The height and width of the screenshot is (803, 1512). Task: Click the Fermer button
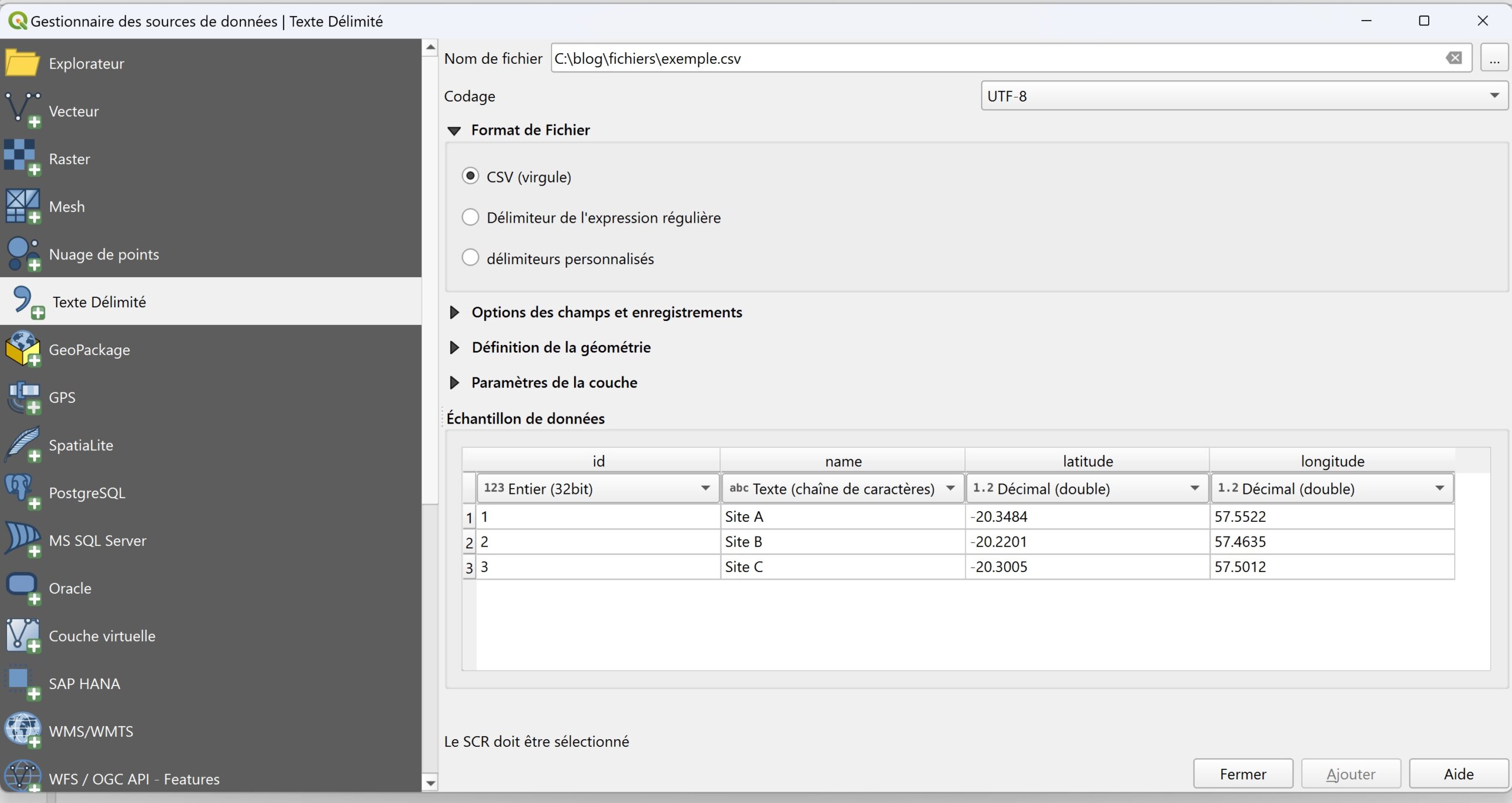[x=1243, y=774]
